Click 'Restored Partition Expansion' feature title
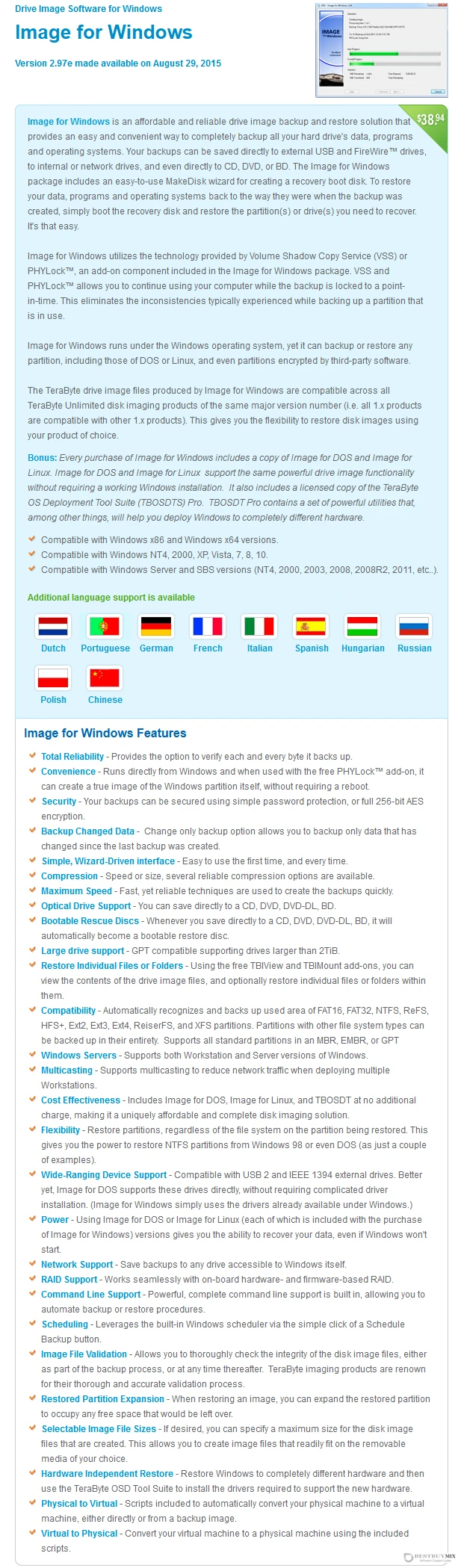 (102, 1399)
